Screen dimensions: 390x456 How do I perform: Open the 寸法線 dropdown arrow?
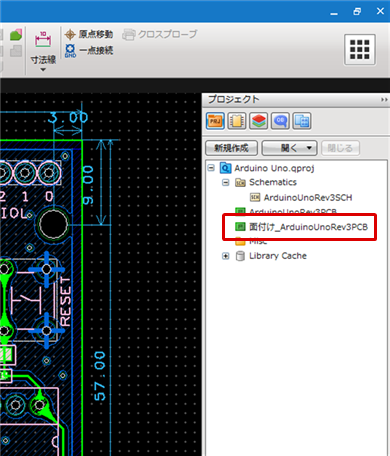click(x=43, y=70)
